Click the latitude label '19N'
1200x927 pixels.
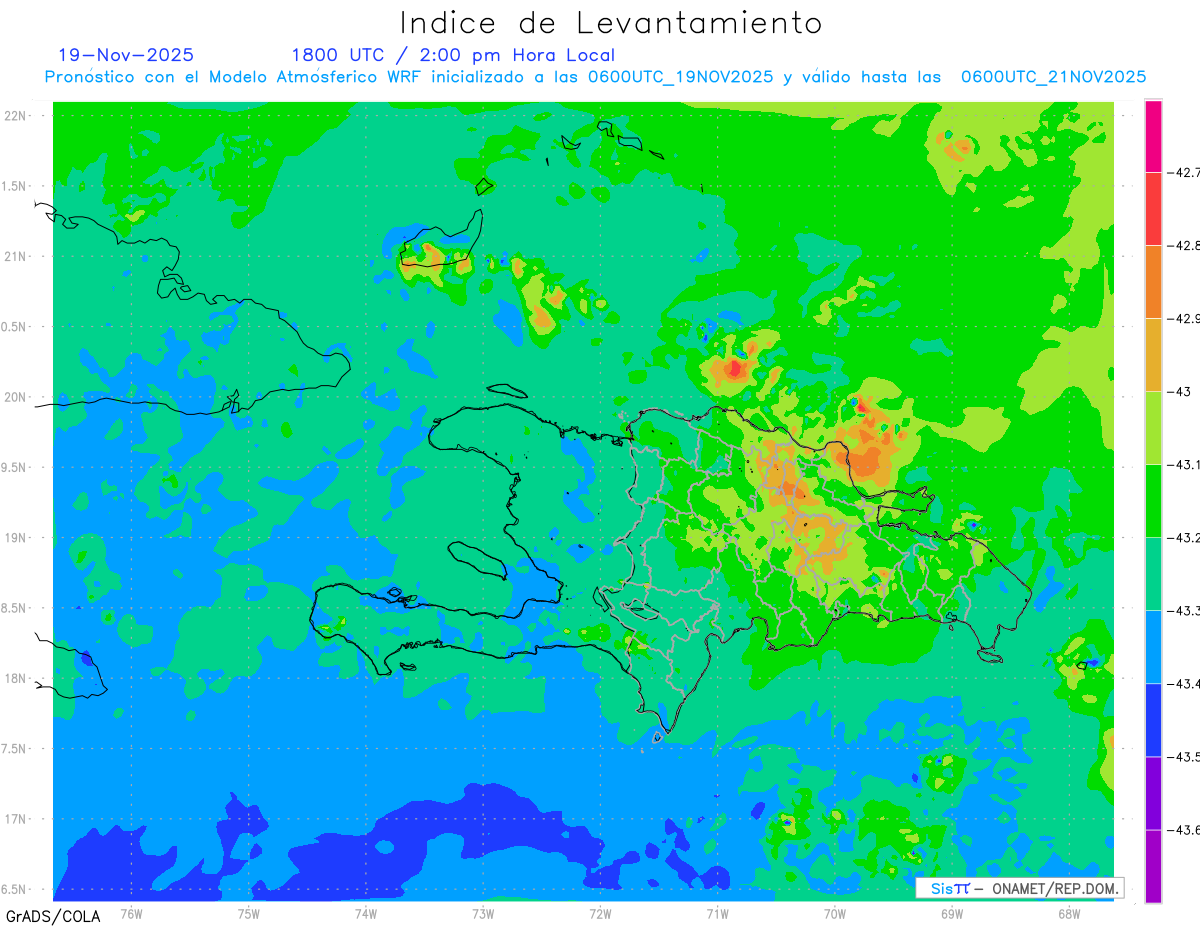[16, 537]
